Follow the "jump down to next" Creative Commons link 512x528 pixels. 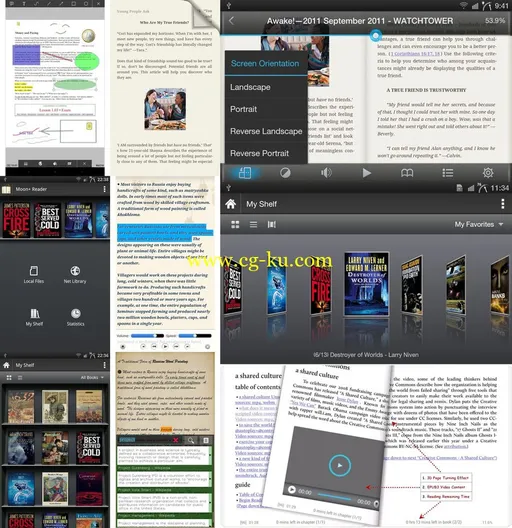[441, 458]
